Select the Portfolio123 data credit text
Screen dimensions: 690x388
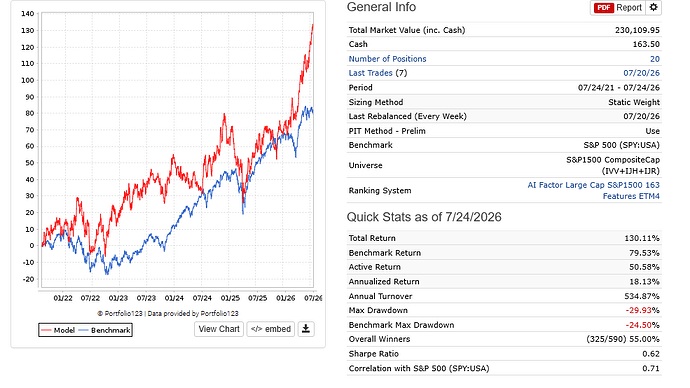[x=168, y=314]
